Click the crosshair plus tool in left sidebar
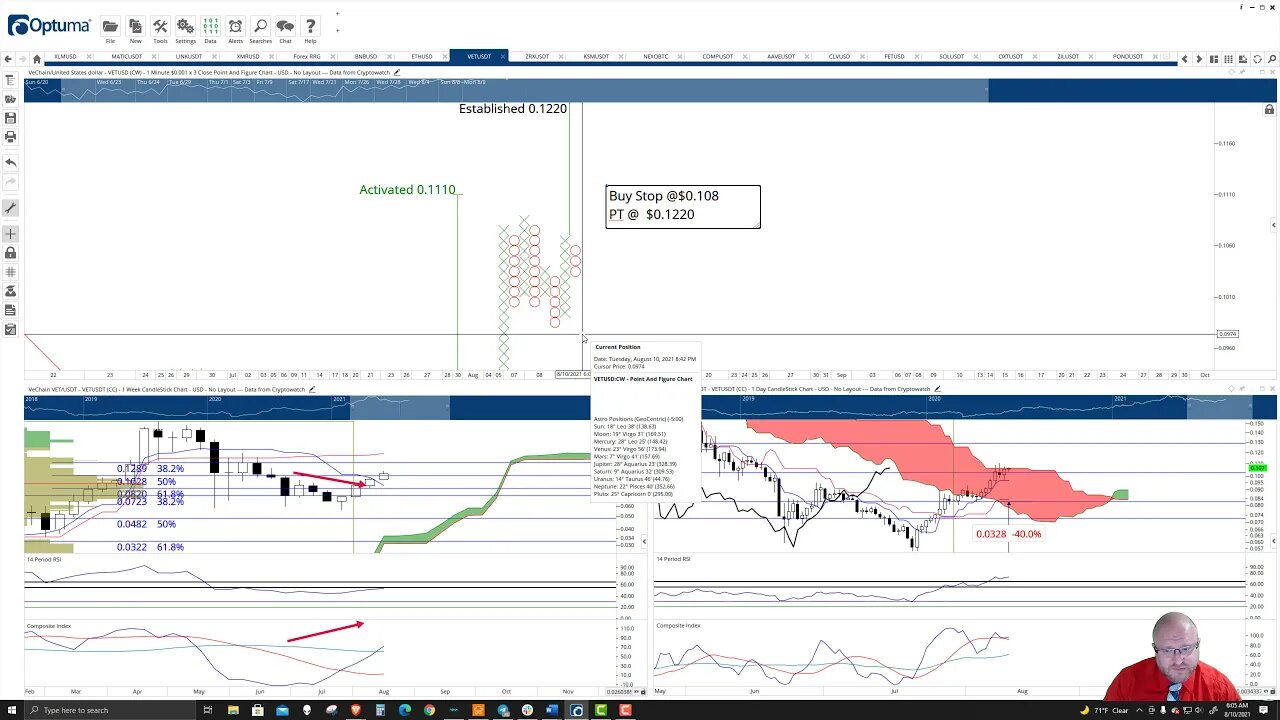Screen dimensions: 1280x720 point(10,234)
